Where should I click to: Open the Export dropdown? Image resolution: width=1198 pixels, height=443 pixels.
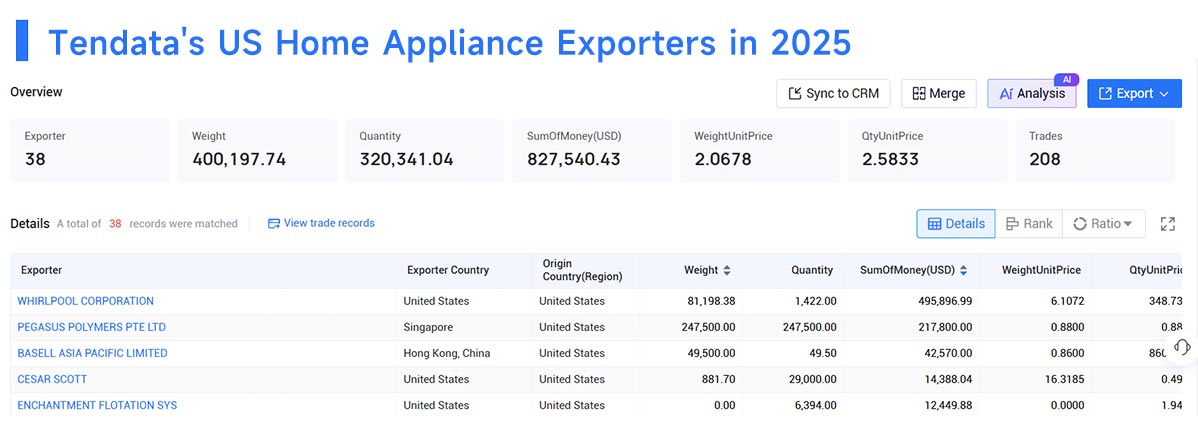point(1134,93)
